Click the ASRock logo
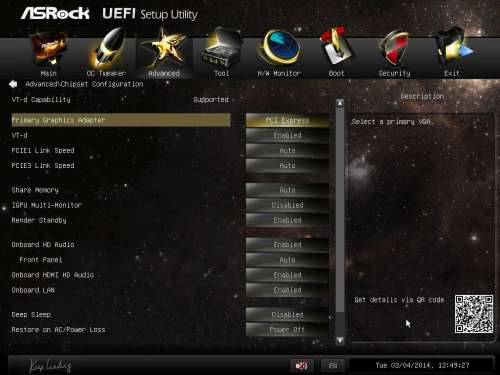The height and width of the screenshot is (375, 500). (55, 13)
